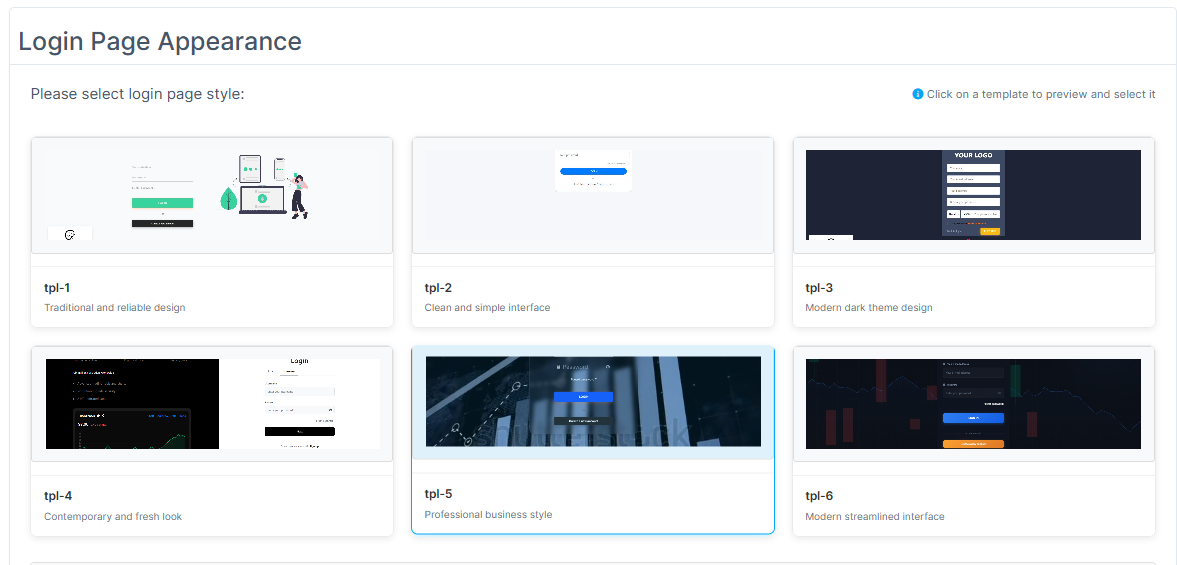Viewport: 1177px width, 565px height.
Task: Click "Clean and simple interface" description
Action: [487, 308]
